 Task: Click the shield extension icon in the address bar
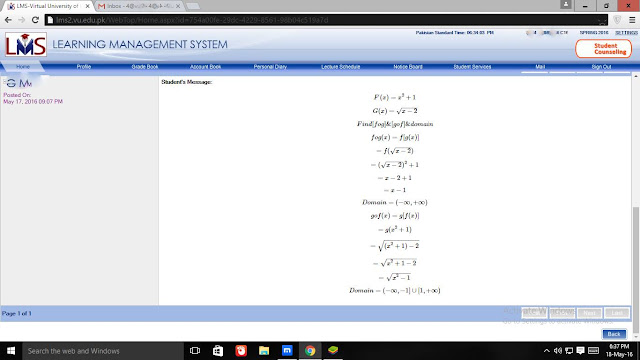(617, 20)
